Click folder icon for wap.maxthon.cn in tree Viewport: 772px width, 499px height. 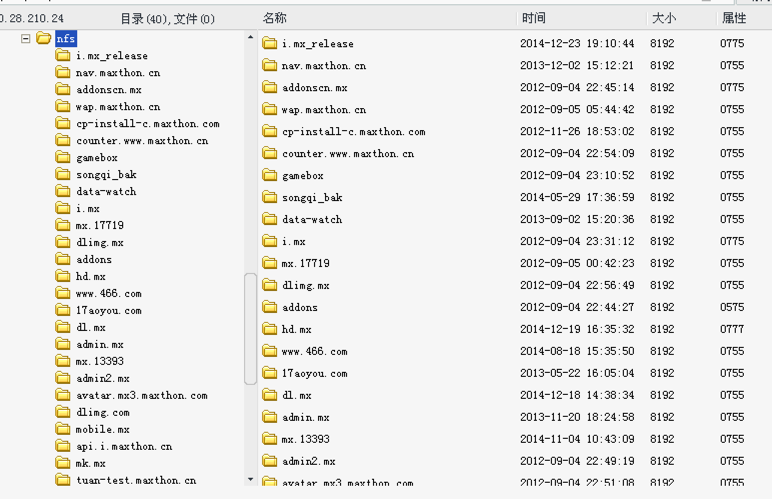click(63, 106)
